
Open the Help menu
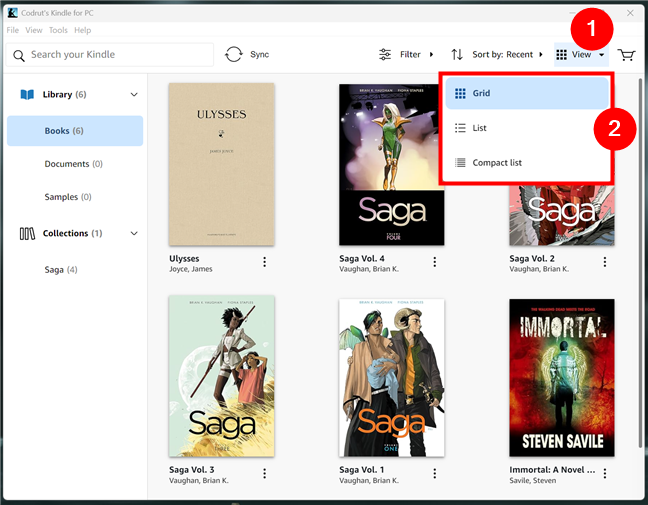(x=83, y=30)
